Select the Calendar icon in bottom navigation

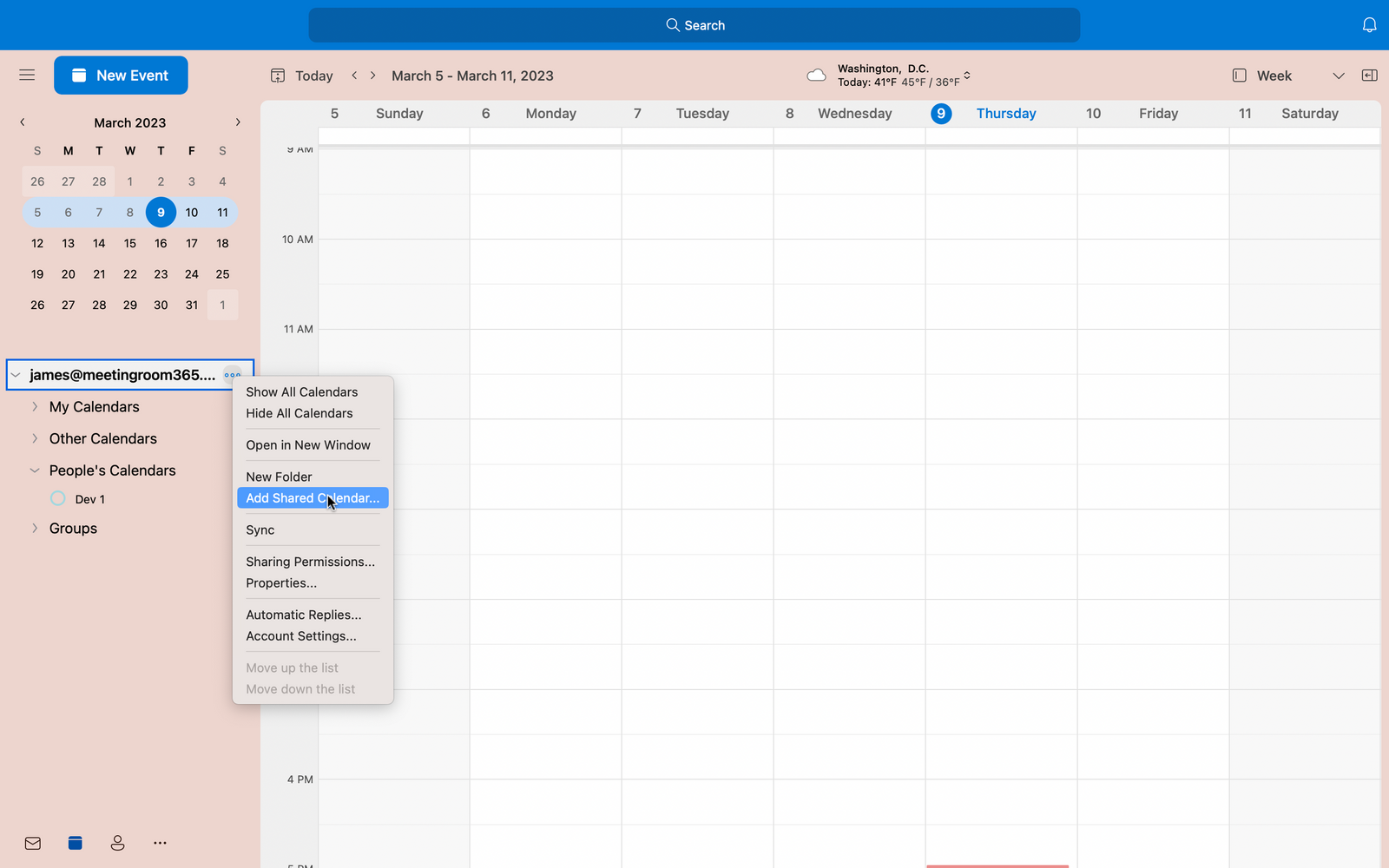point(75,843)
